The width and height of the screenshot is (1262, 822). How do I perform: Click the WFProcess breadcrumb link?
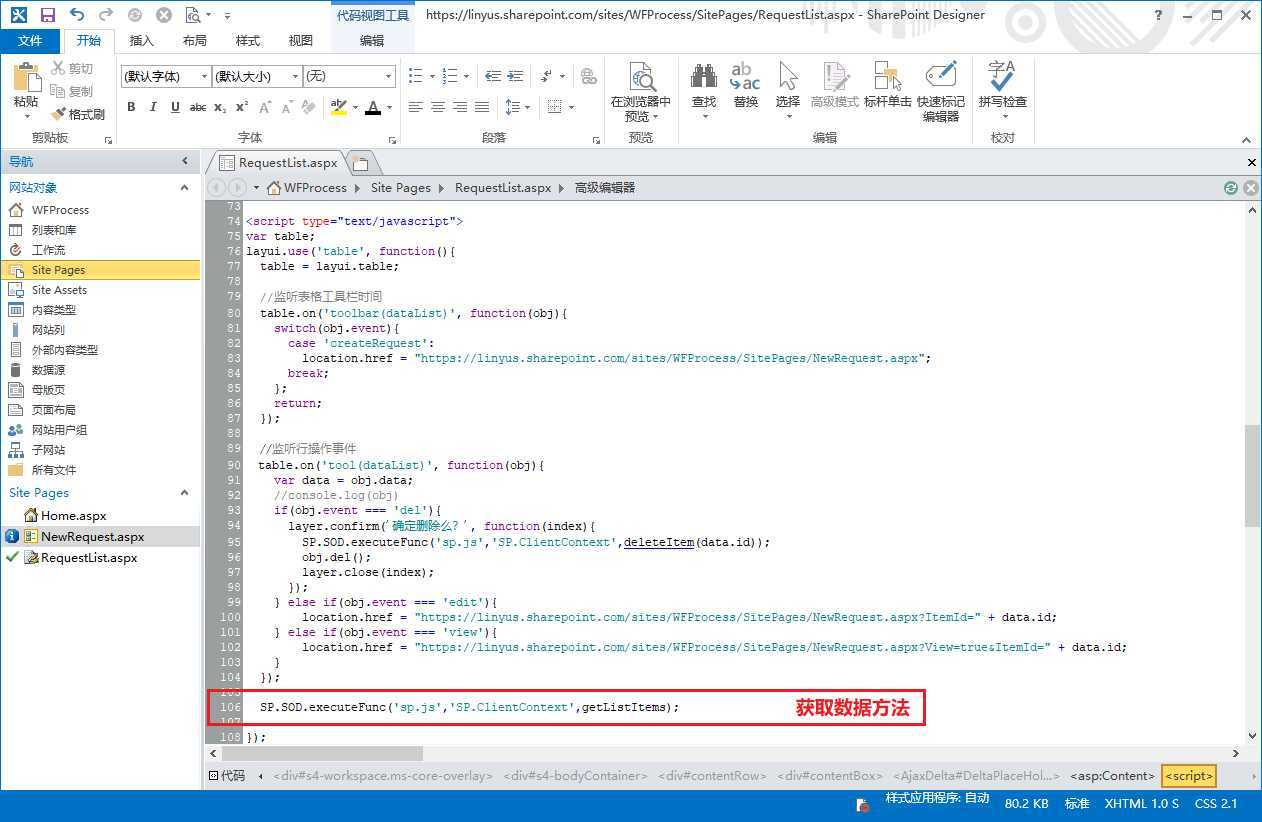[315, 188]
